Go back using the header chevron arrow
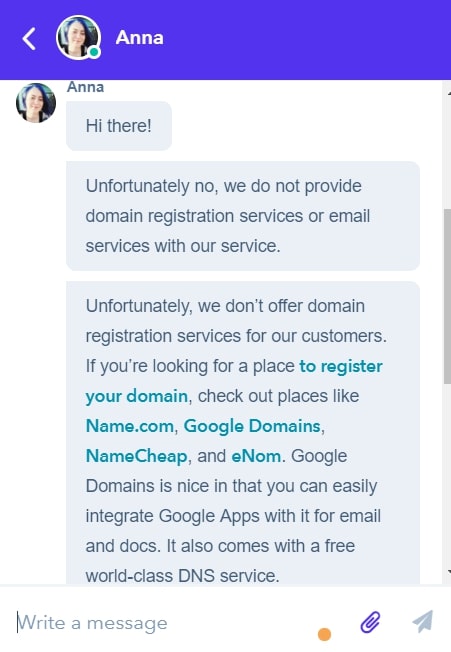The width and height of the screenshot is (451, 652). coord(29,39)
